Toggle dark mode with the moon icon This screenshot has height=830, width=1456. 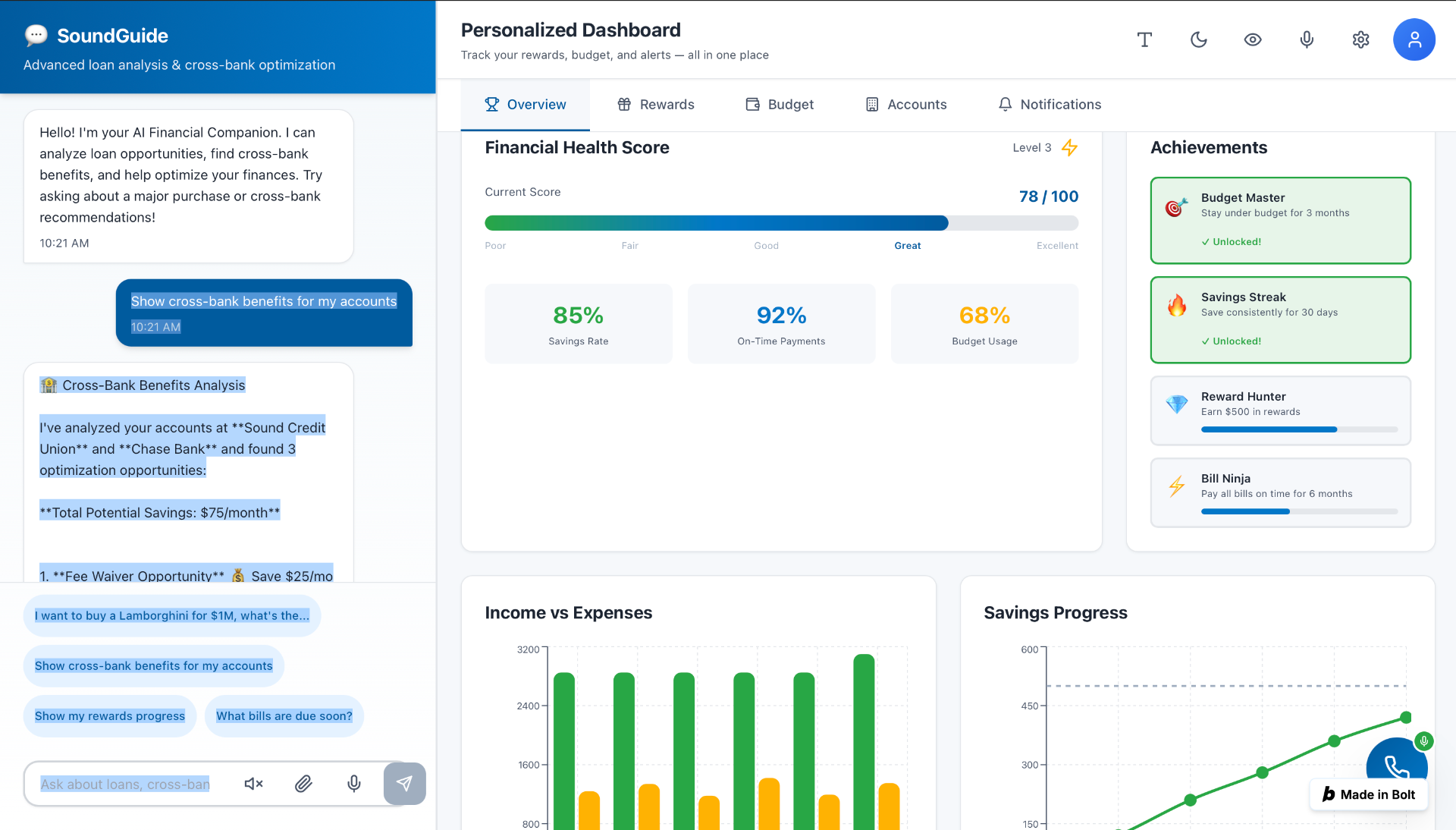coord(1198,39)
